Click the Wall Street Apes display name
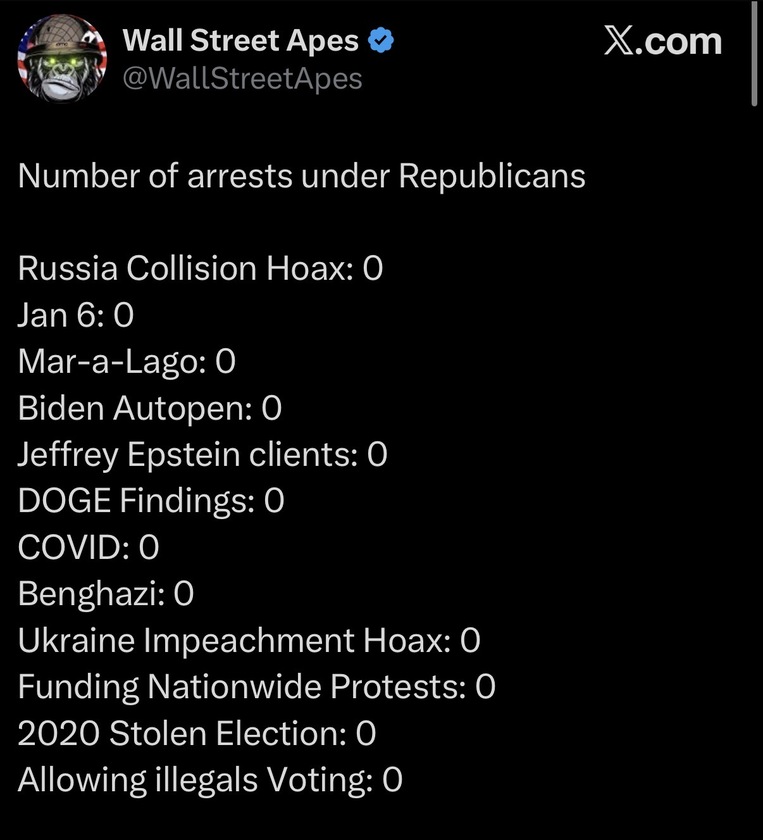763x840 pixels. coord(240,41)
